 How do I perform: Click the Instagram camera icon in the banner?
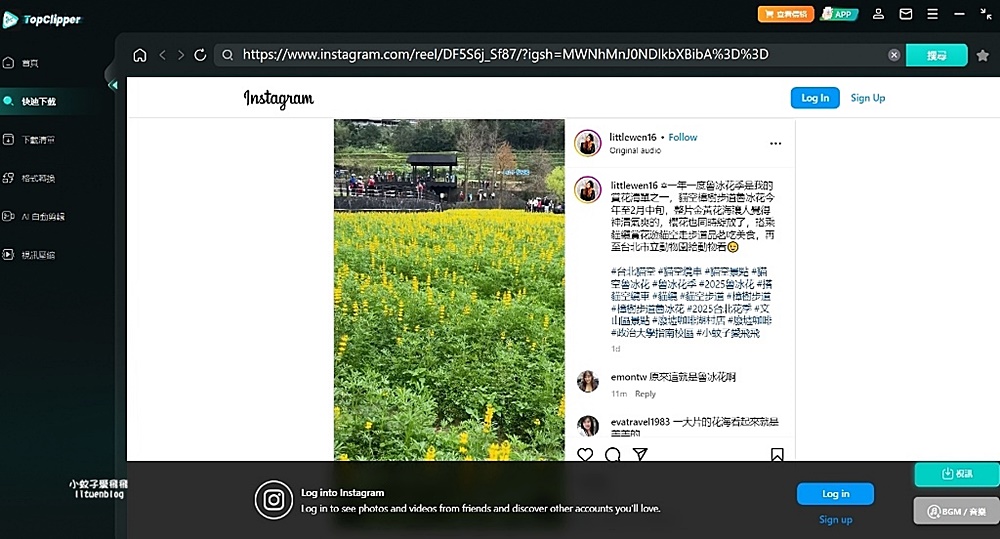[274, 499]
